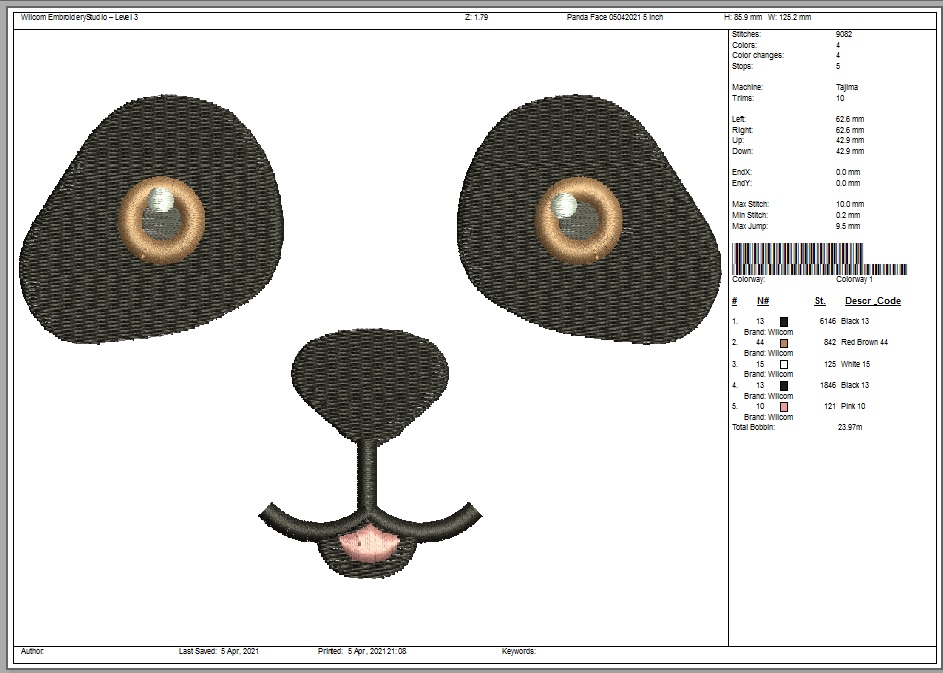This screenshot has width=943, height=673.
Task: Click the N# column header
Action: (x=763, y=301)
